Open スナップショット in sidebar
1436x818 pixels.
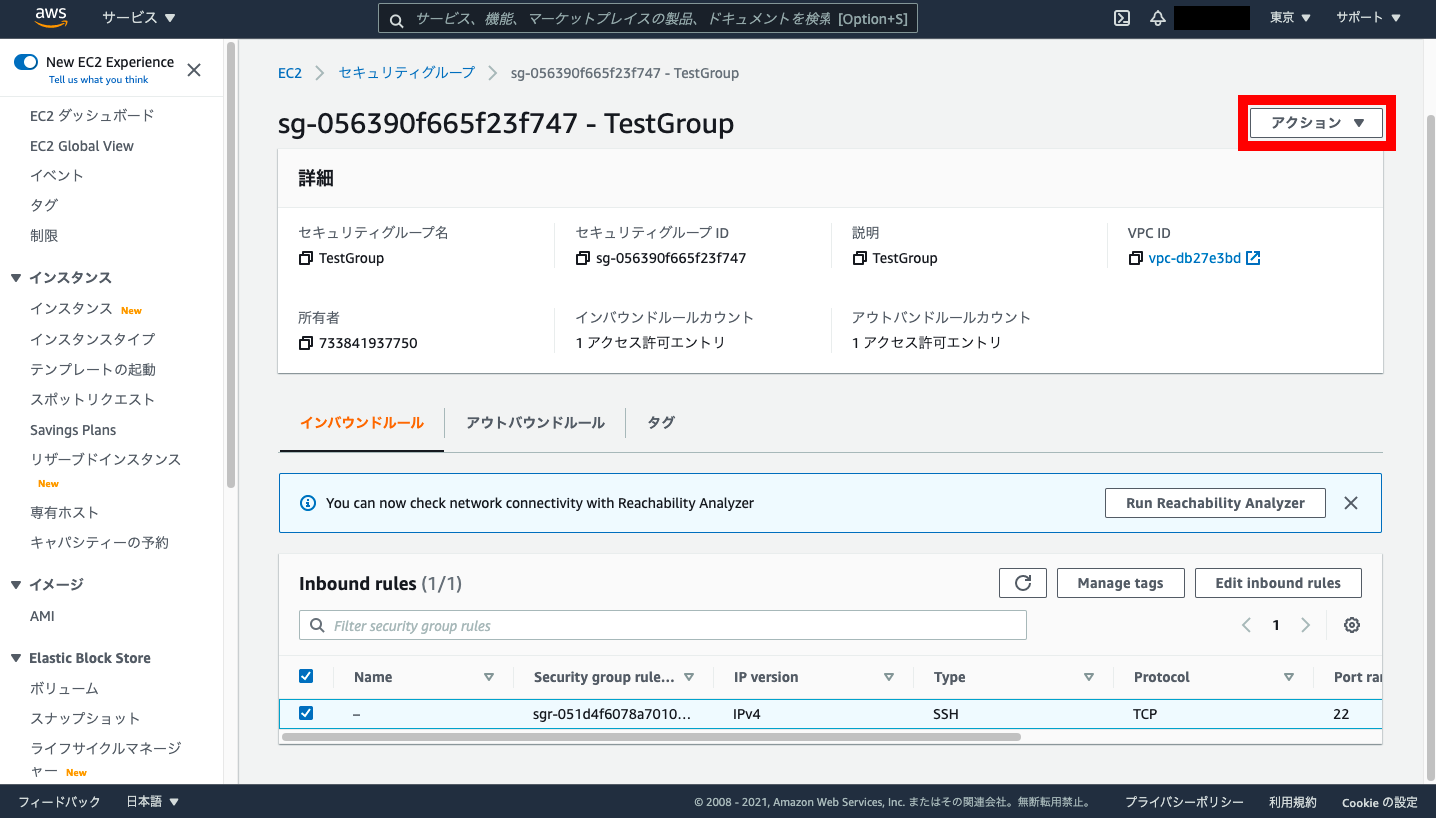tap(86, 719)
